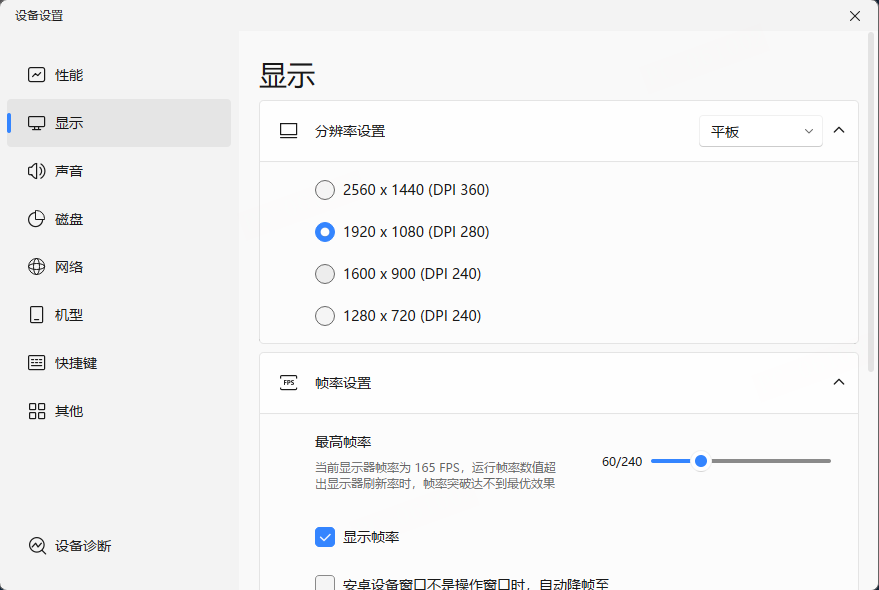Click the FPS icon in frame rate settings
Image resolution: width=879 pixels, height=590 pixels.
[287, 382]
